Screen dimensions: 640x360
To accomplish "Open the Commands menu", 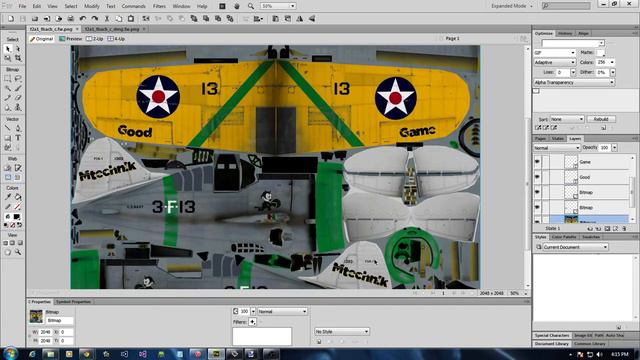I will point(134,6).
